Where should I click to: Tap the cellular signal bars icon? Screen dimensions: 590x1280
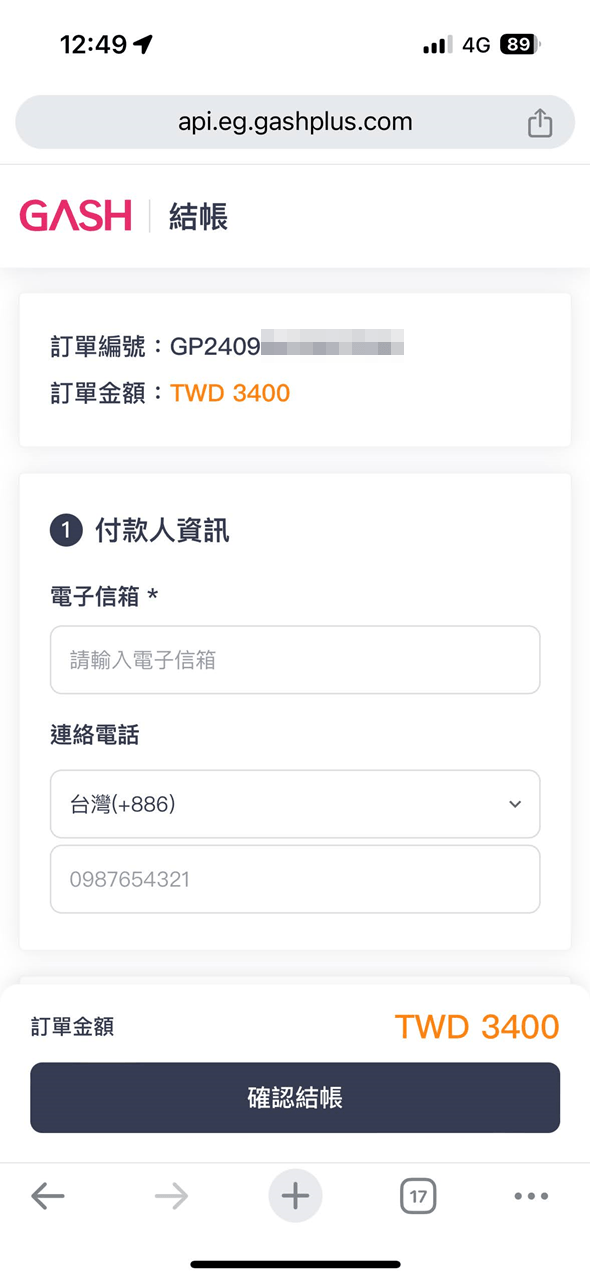(x=437, y=45)
